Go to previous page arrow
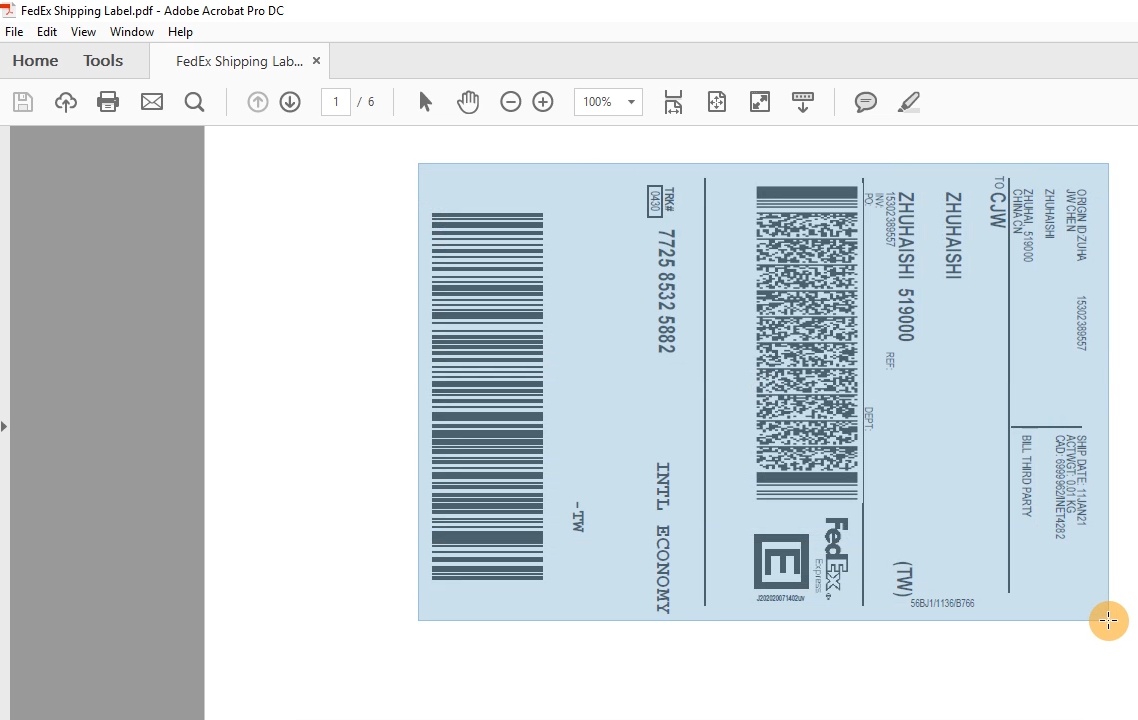 click(258, 102)
